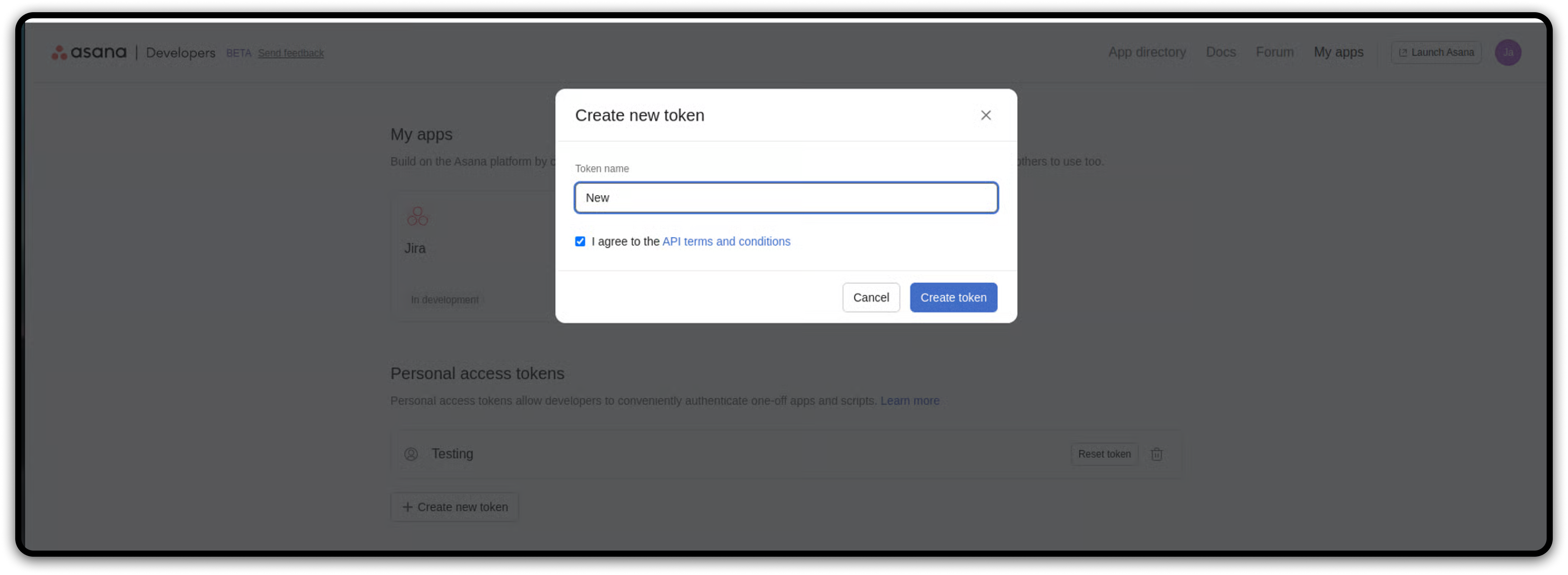Click the Launch Asana external-link button
The height and width of the screenshot is (575, 1568).
tap(1435, 52)
